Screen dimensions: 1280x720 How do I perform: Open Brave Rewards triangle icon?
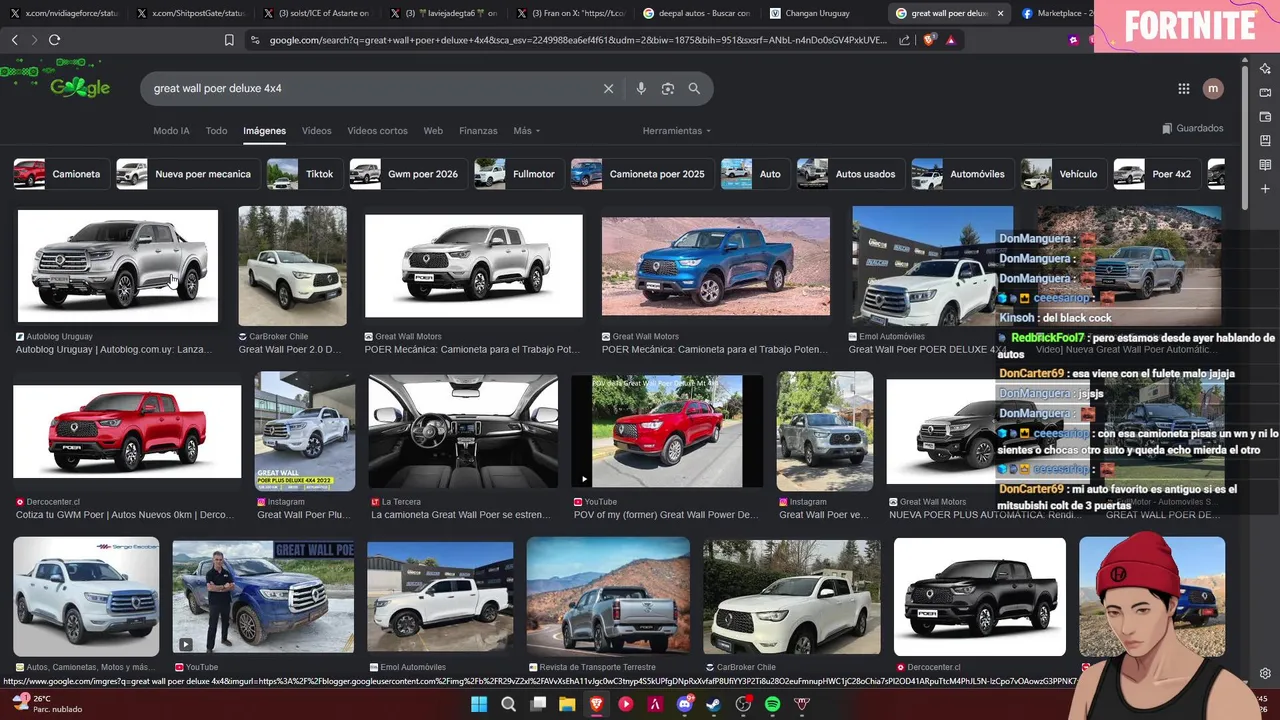coord(950,40)
